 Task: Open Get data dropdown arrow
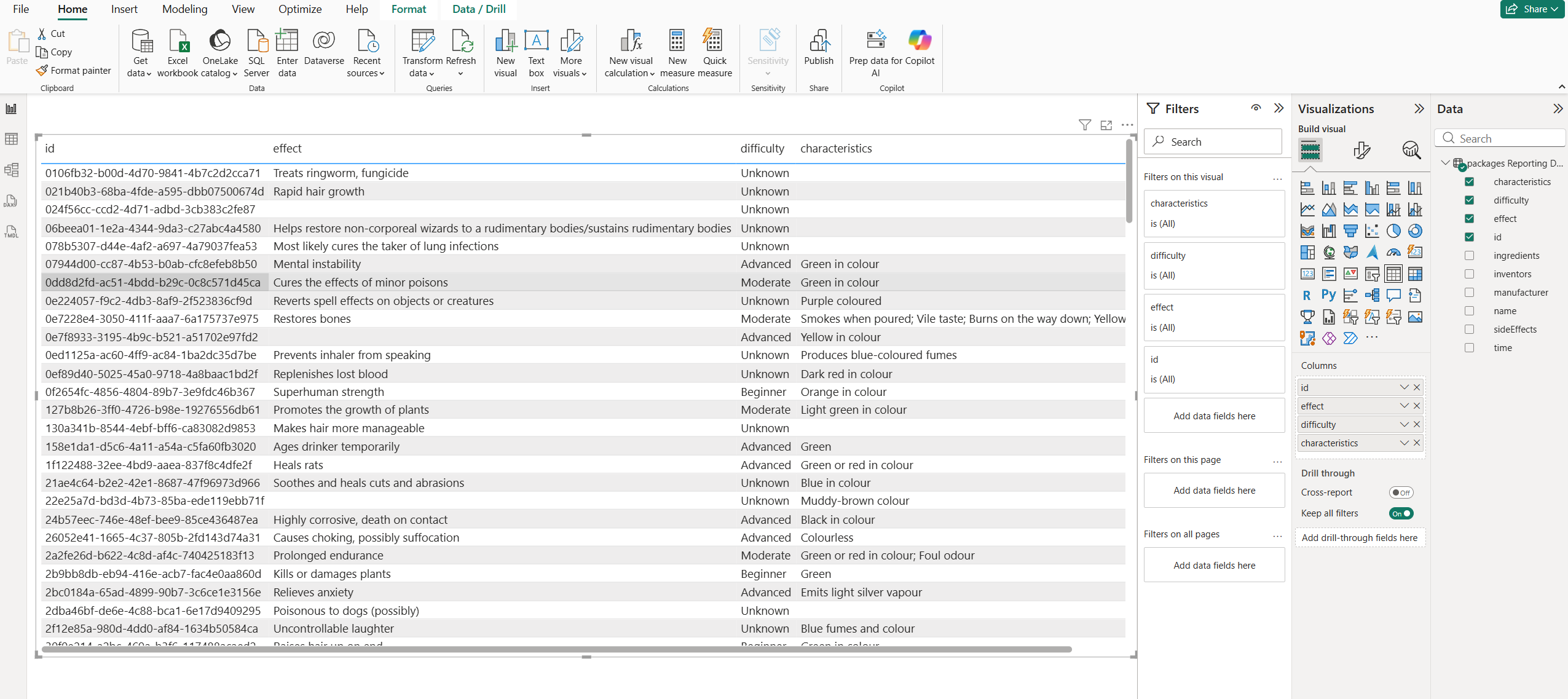(x=148, y=74)
